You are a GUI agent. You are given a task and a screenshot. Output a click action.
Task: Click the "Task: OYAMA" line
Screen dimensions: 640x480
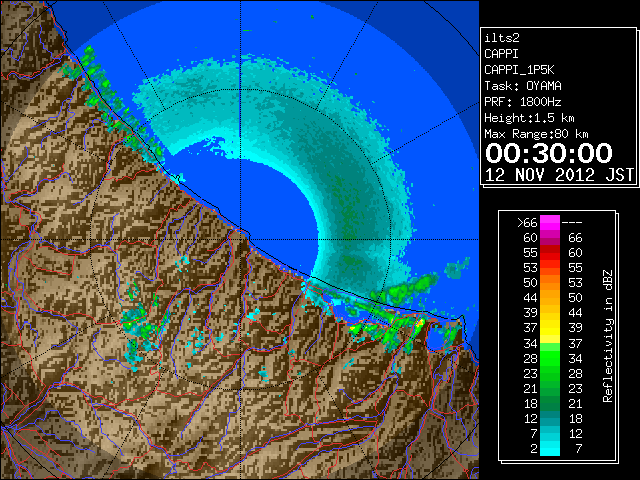coord(523,86)
